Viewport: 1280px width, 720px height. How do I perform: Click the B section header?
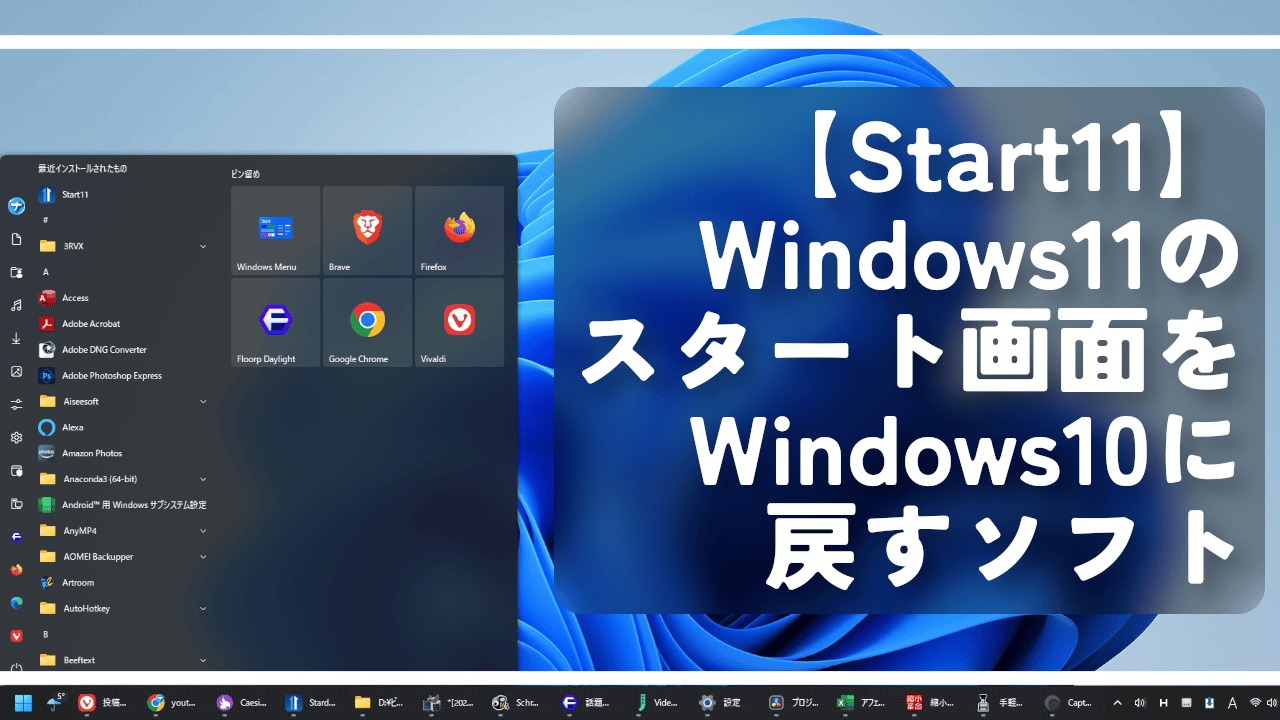[x=46, y=634]
